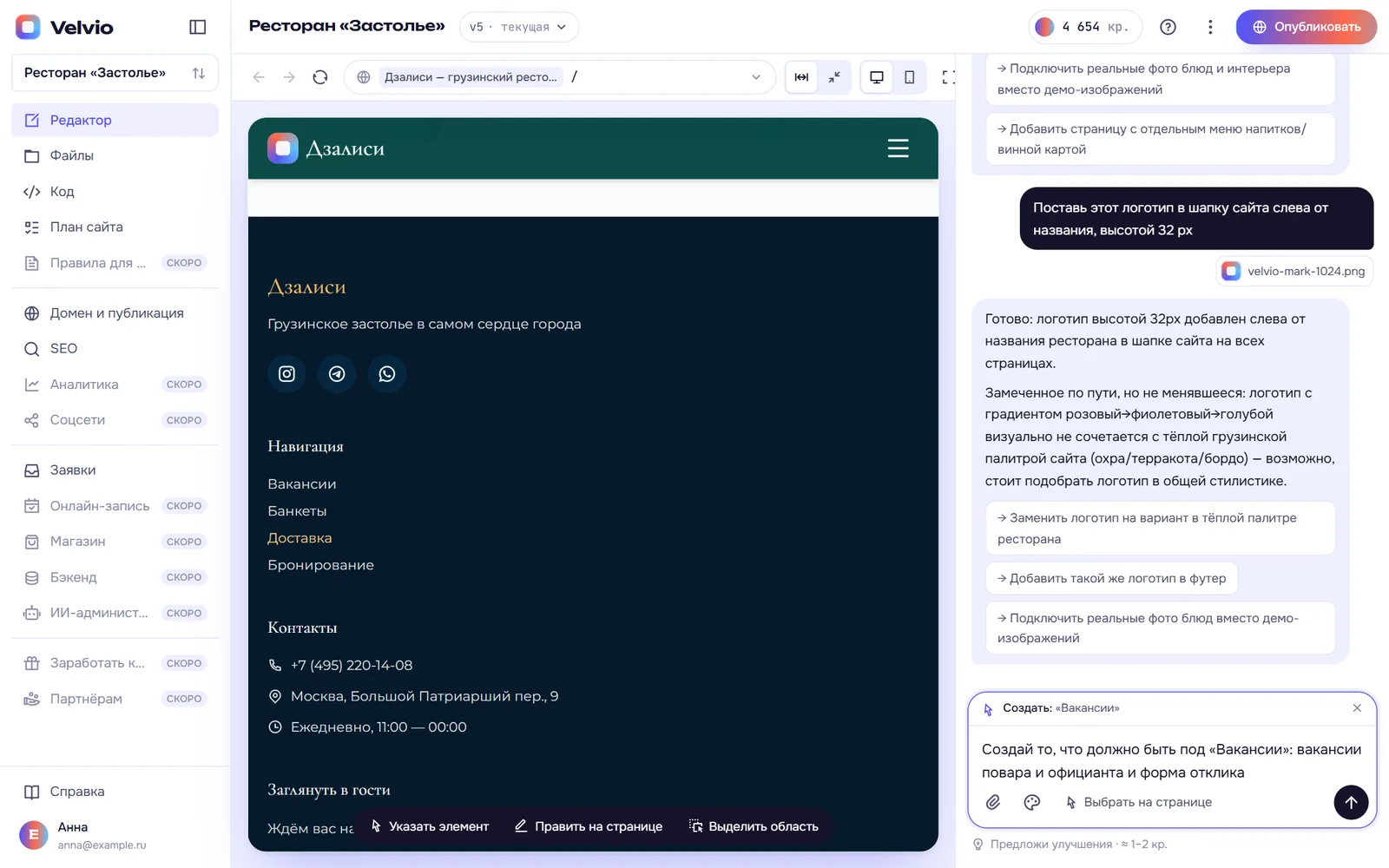
Task: Open the palette style icon in chat input
Action: coord(1032,802)
